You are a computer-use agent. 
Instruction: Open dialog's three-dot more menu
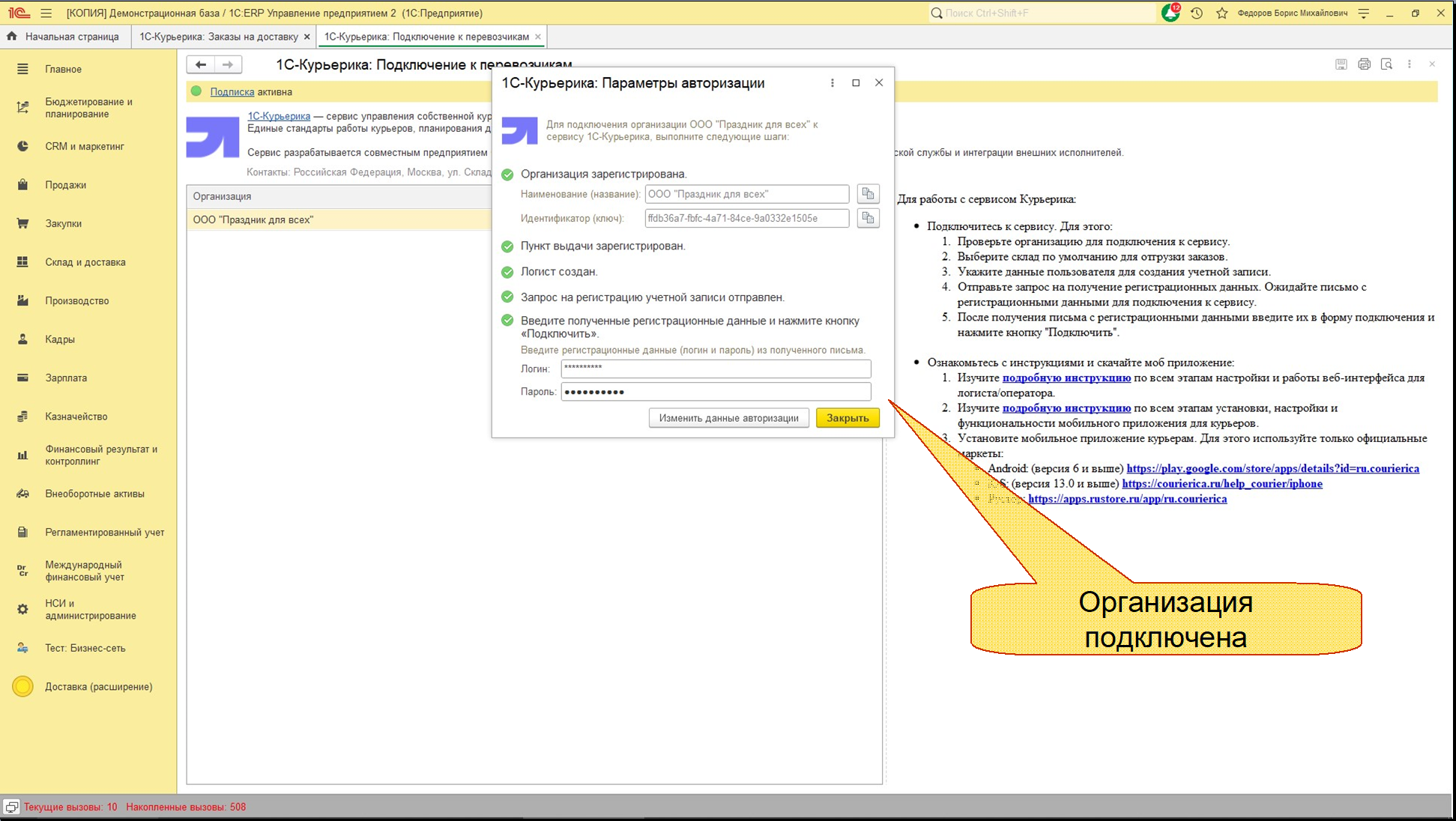(x=833, y=83)
